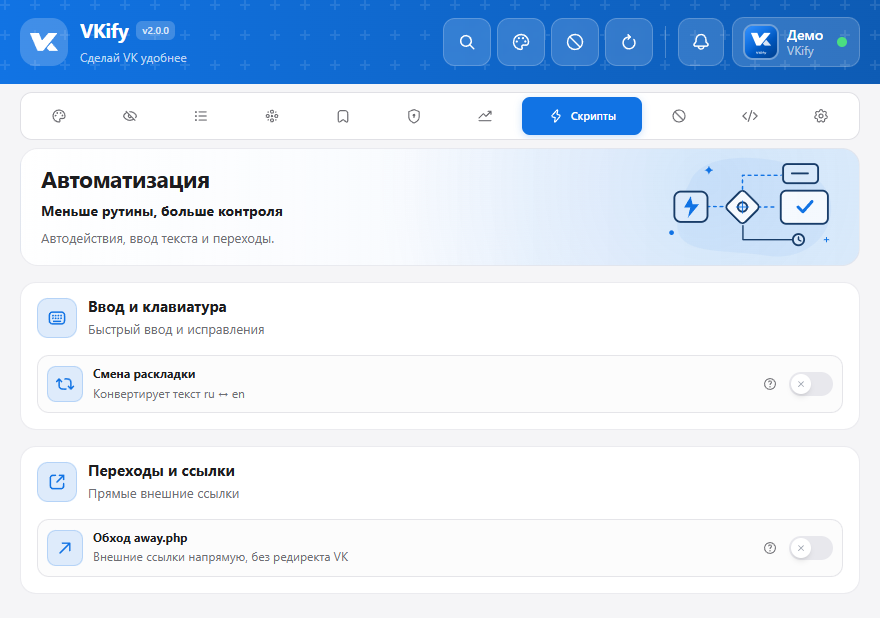Enable the Обход away.php toggle

[x=811, y=548]
